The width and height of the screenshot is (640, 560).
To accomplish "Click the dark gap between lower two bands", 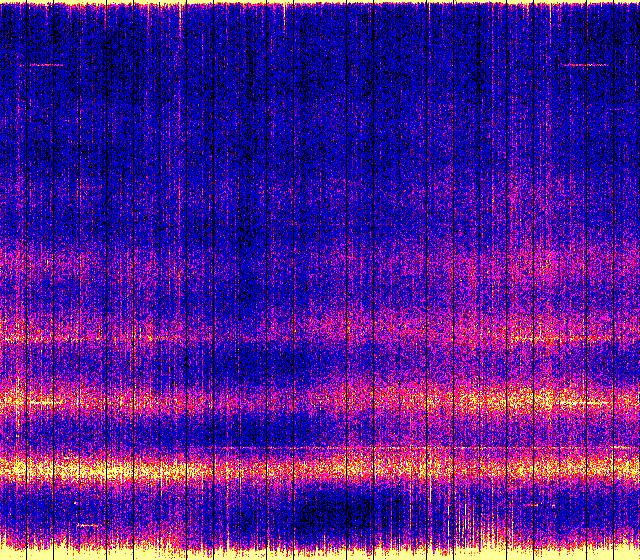I will click(320, 432).
